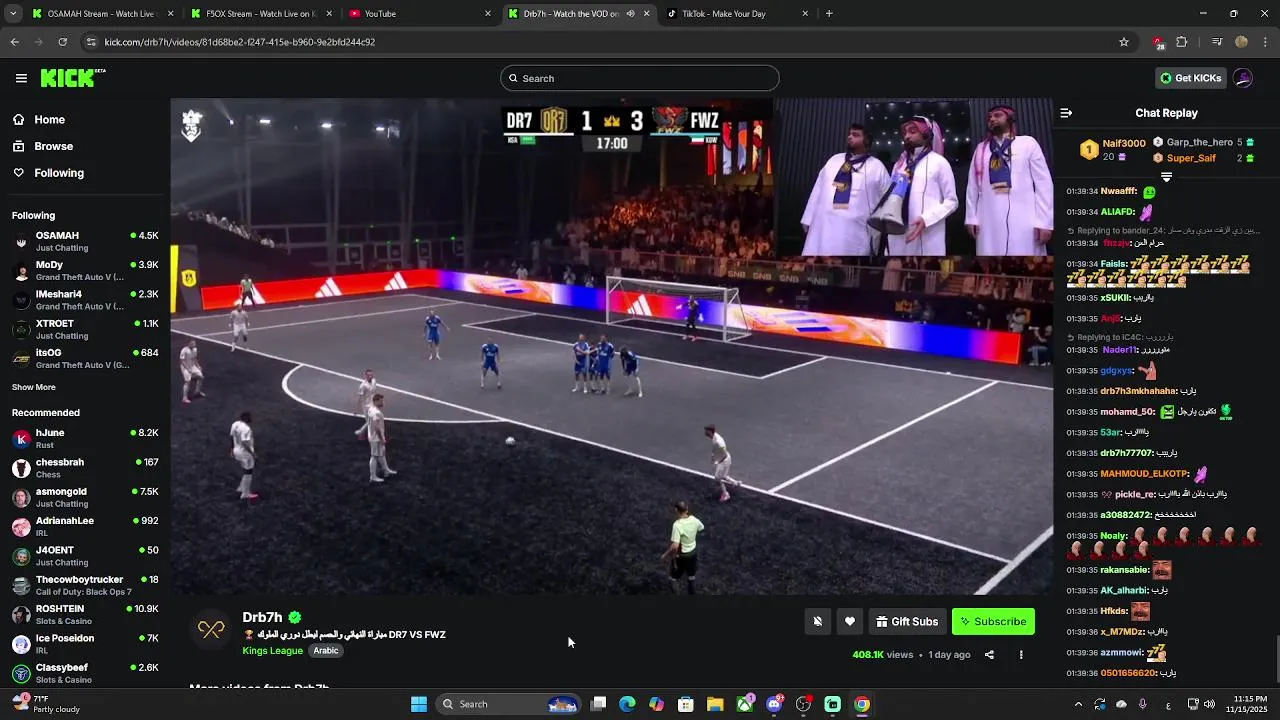Open MoDy channel in sidebar
Viewport: 1280px width, 720px height.
click(85, 271)
